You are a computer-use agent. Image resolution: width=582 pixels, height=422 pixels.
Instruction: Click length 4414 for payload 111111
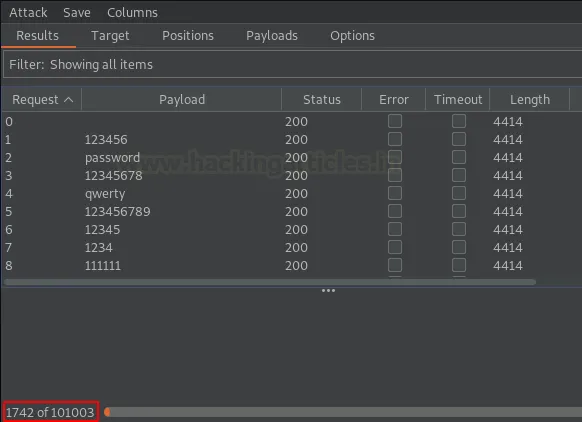(508, 266)
